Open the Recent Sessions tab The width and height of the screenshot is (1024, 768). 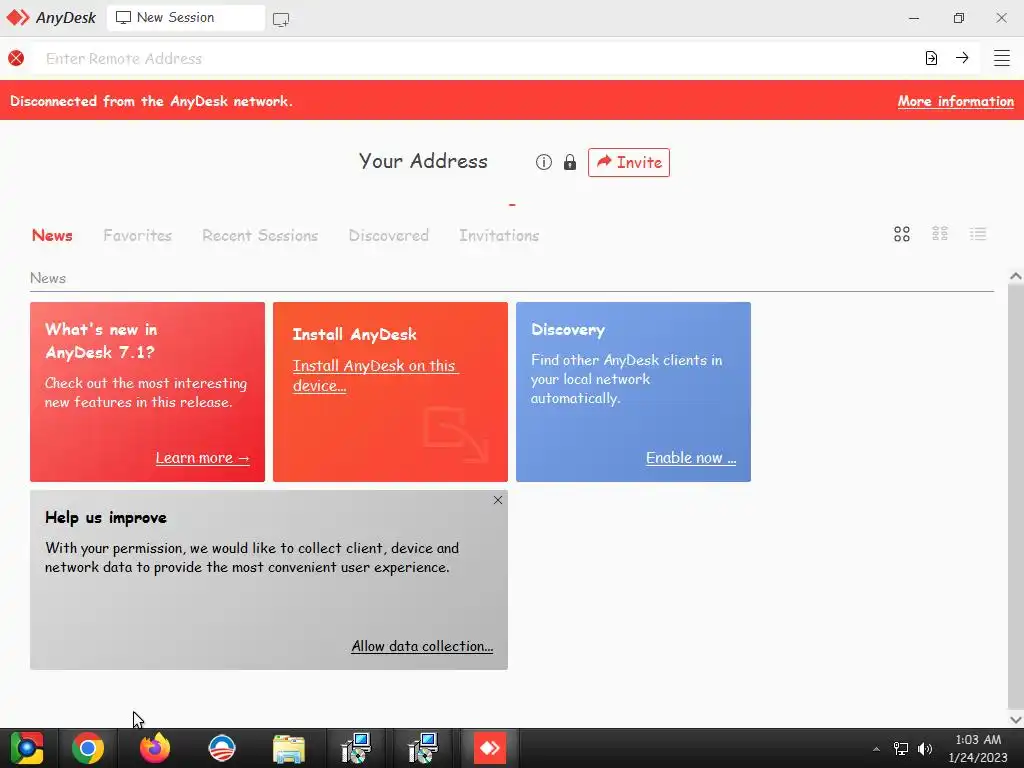click(x=260, y=235)
